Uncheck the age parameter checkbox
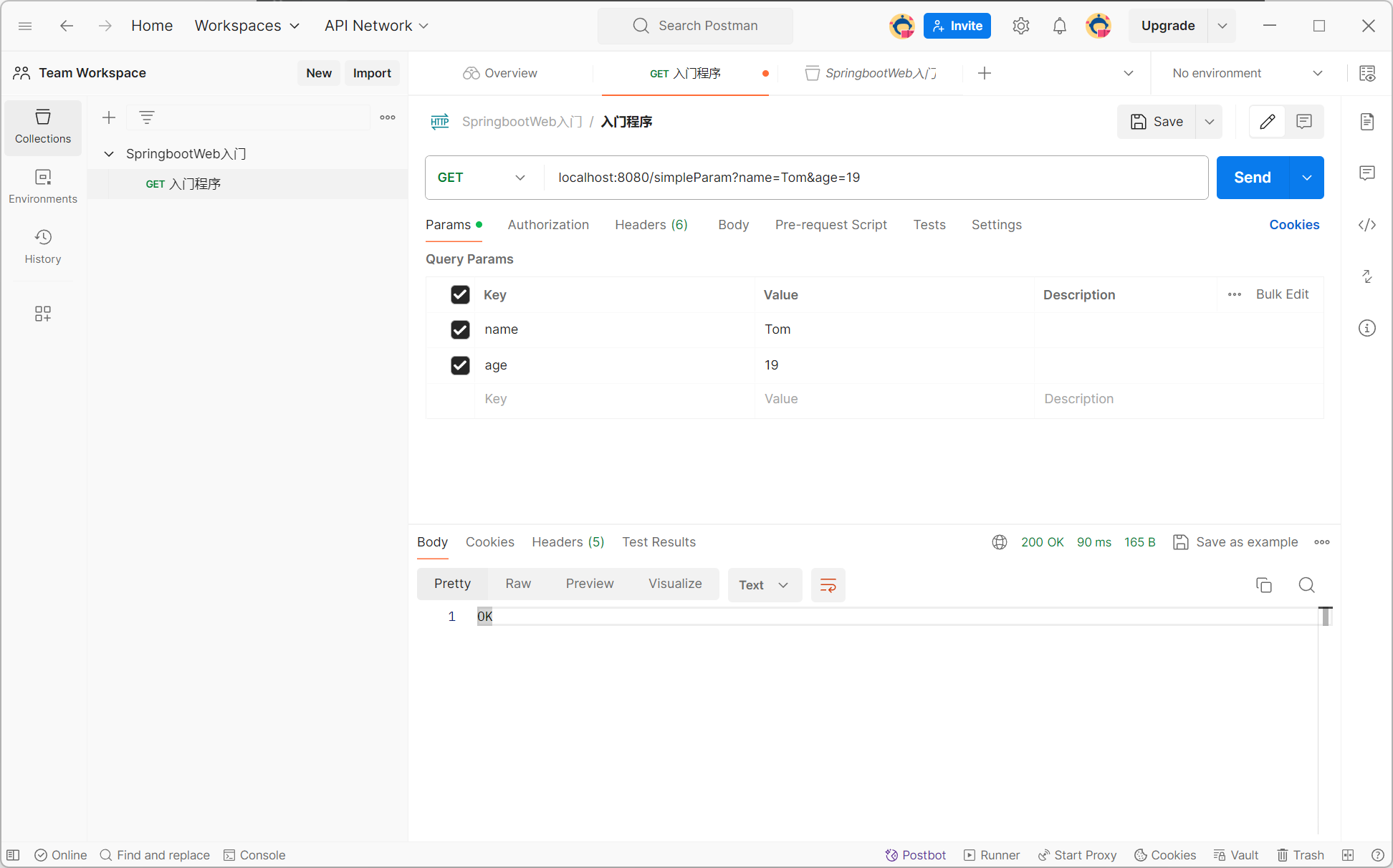This screenshot has width=1393, height=868. (460, 365)
